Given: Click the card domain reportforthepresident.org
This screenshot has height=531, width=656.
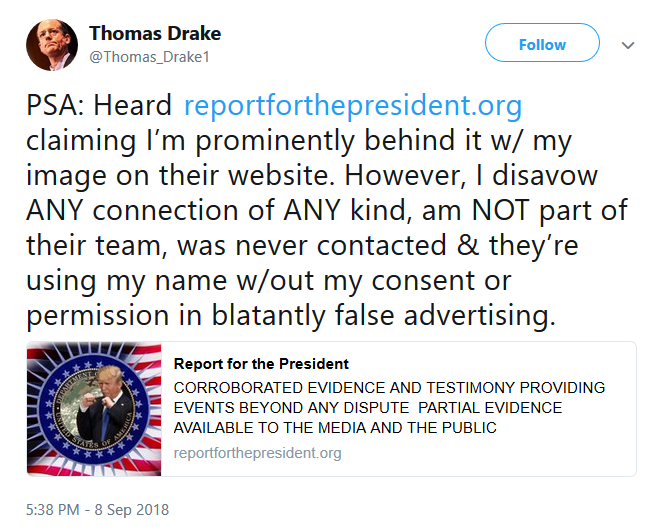Looking at the screenshot, I should tap(257, 453).
